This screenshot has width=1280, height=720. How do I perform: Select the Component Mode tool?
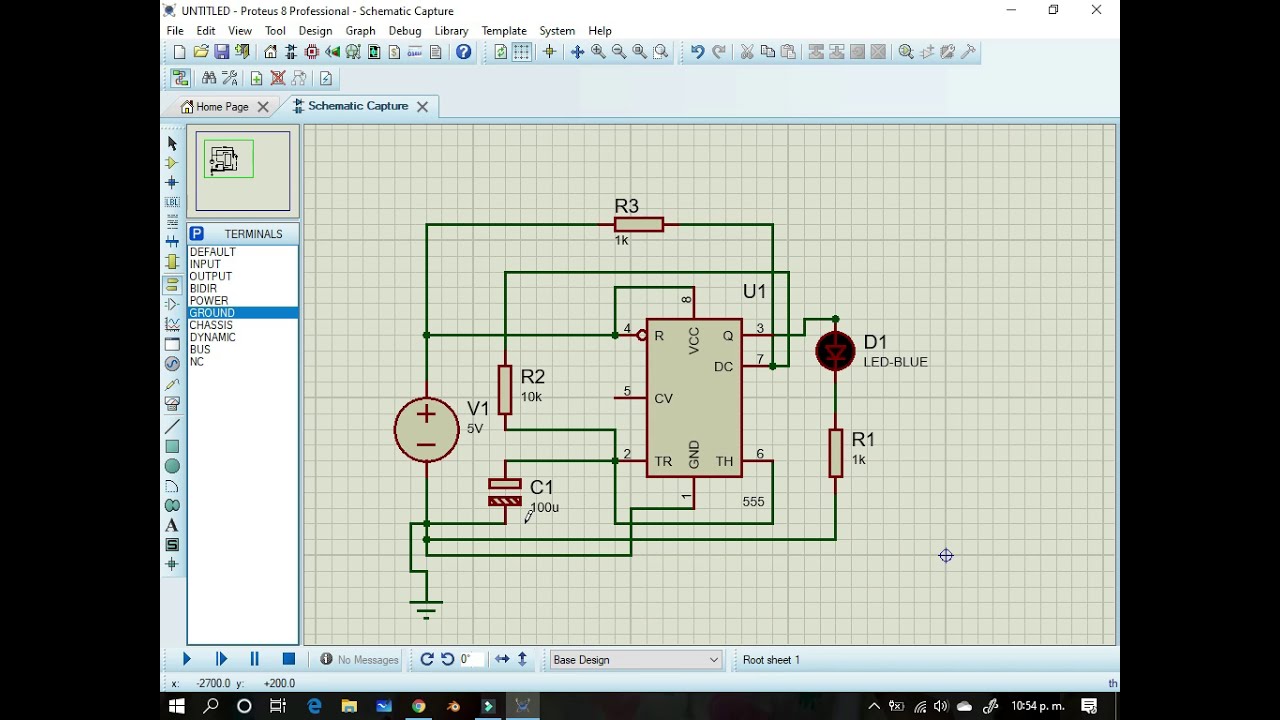[x=172, y=163]
